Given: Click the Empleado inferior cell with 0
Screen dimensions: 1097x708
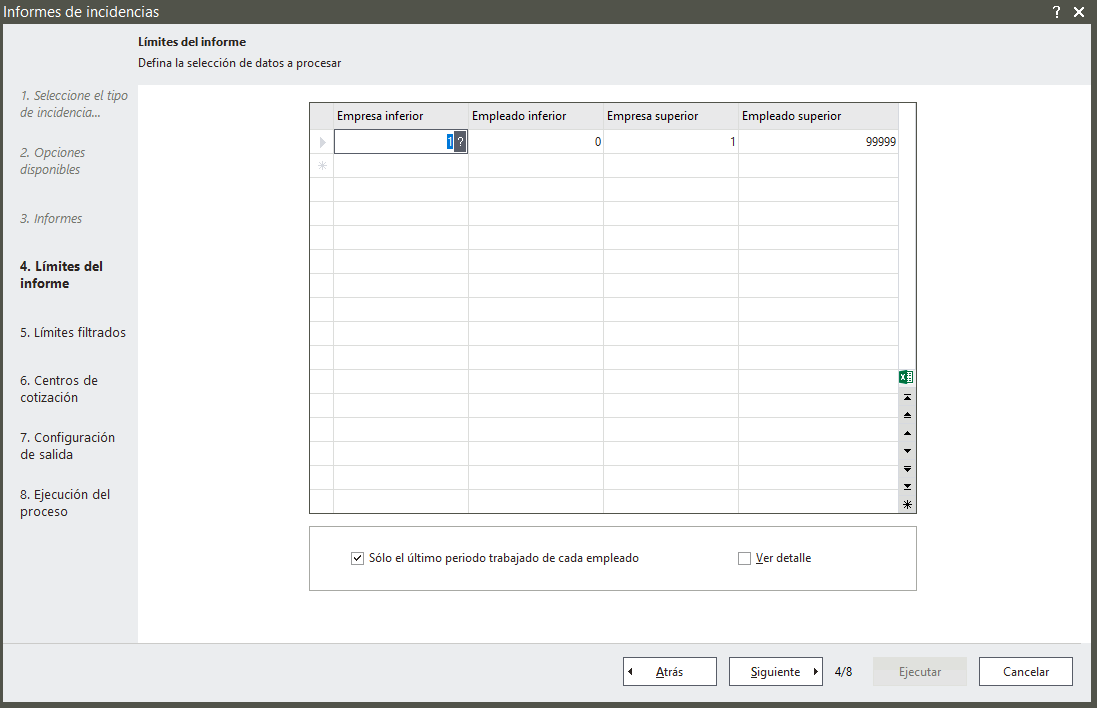Looking at the screenshot, I should point(536,142).
